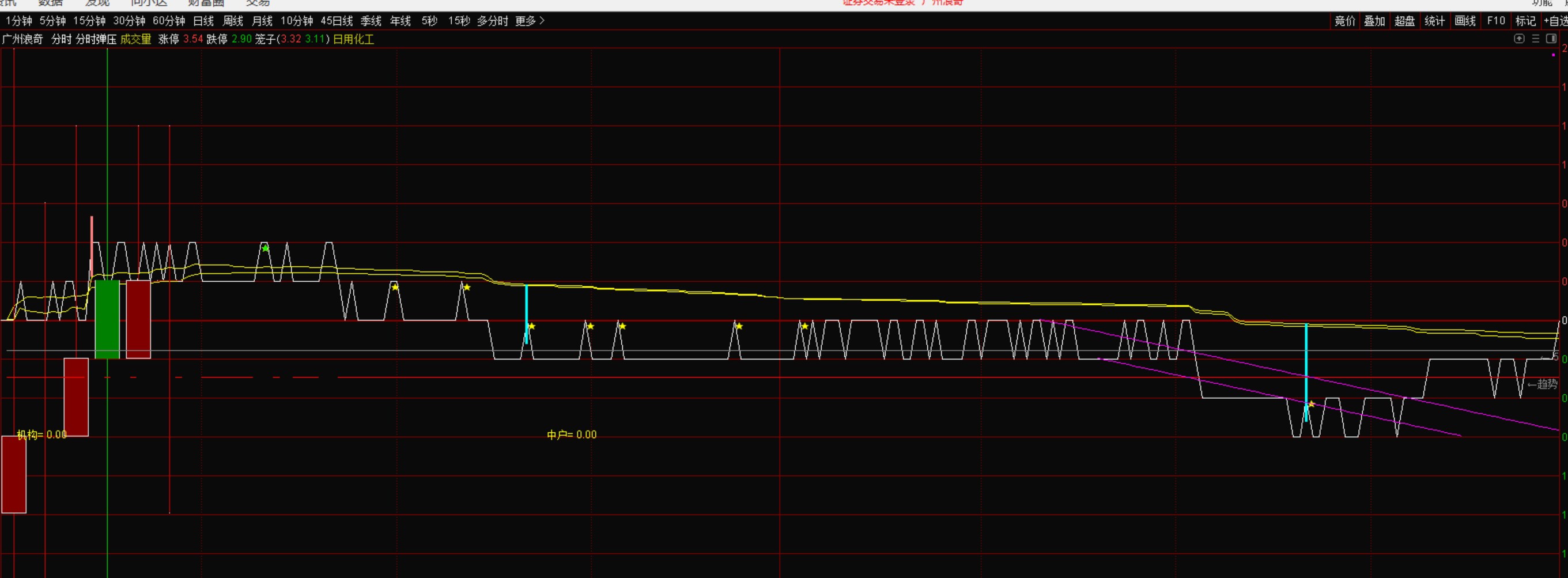Click the 跌停 2.90 value
The width and height of the screenshot is (1568, 578).
pyautogui.click(x=229, y=40)
